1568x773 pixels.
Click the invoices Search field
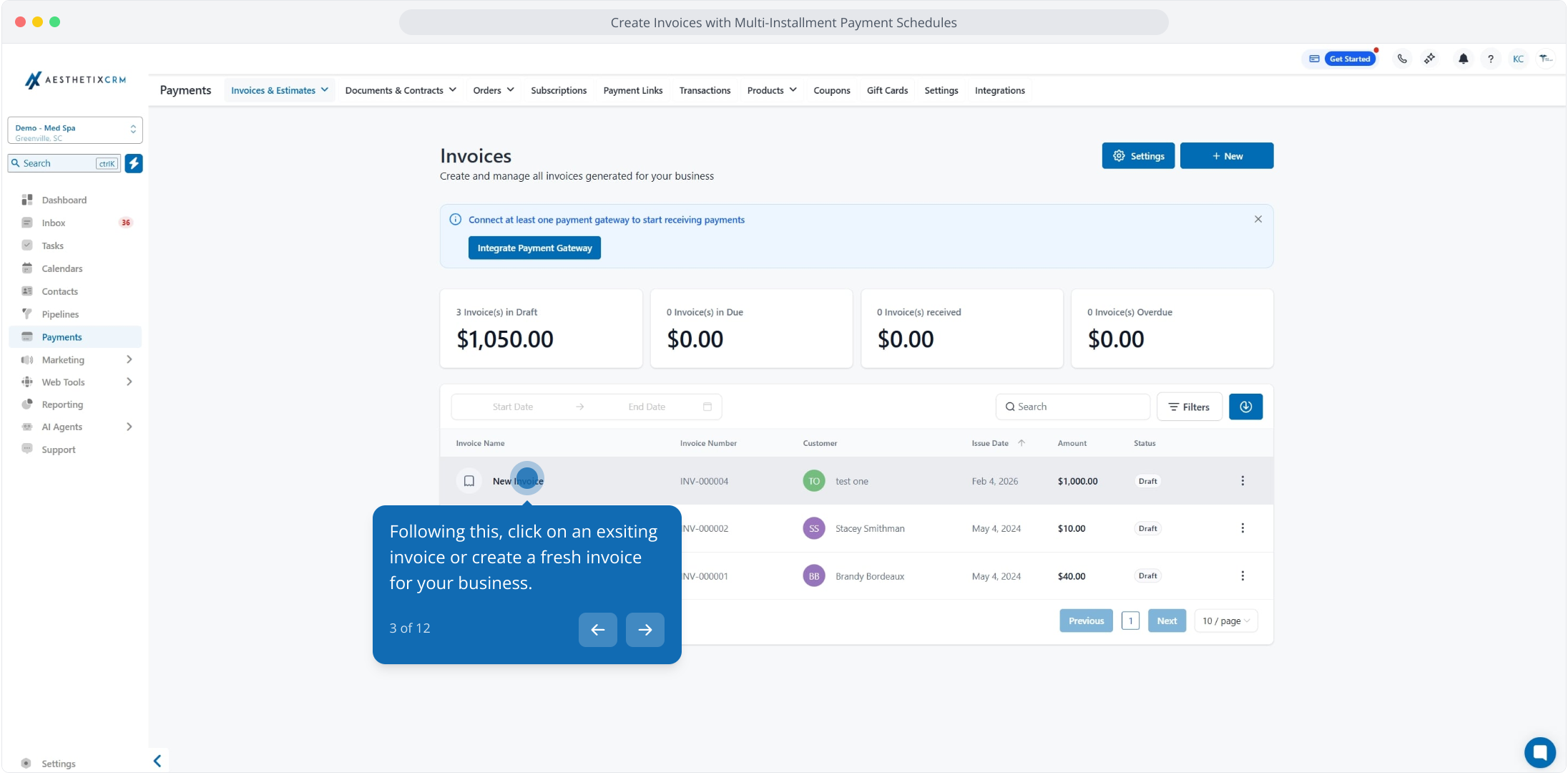click(1073, 407)
